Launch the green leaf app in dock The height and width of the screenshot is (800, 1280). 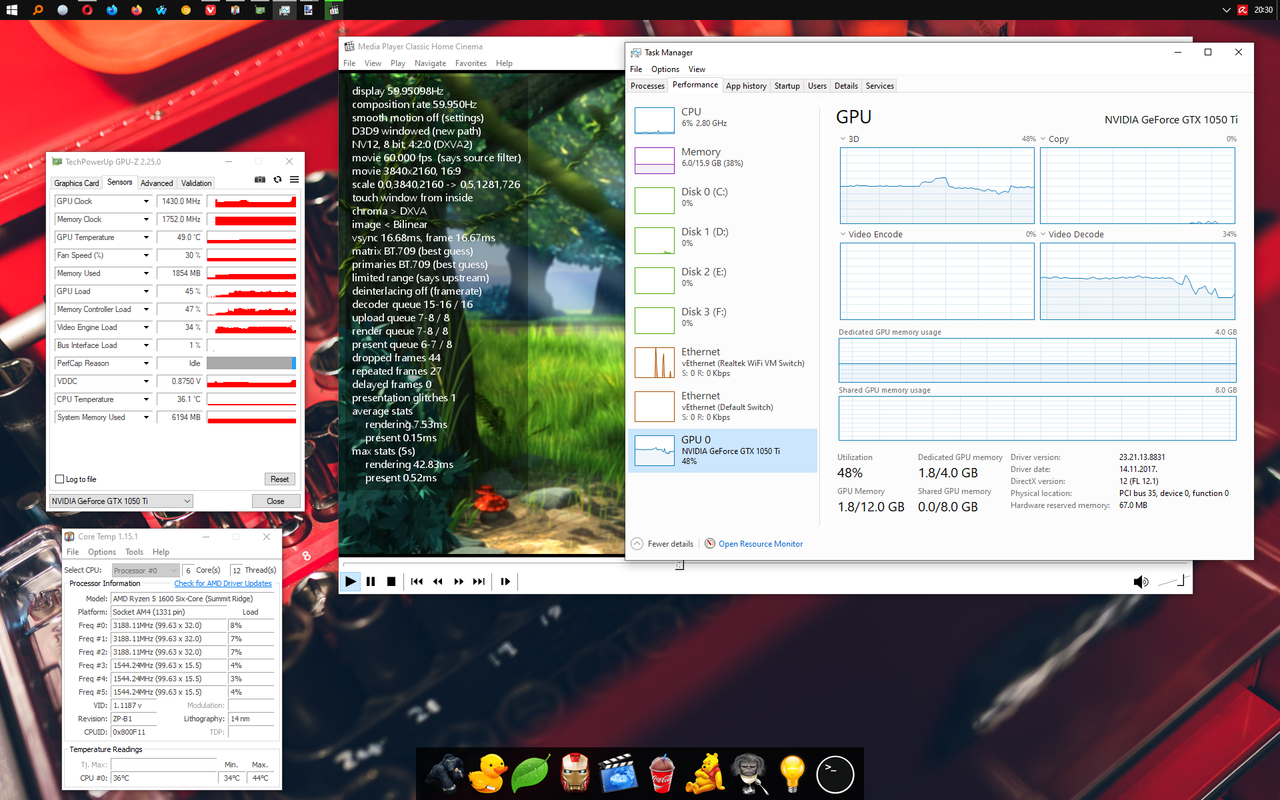pos(531,773)
